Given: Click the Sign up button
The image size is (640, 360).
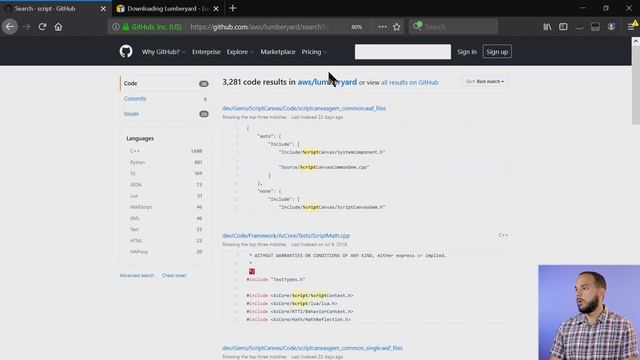Looking at the screenshot, I should click(497, 52).
